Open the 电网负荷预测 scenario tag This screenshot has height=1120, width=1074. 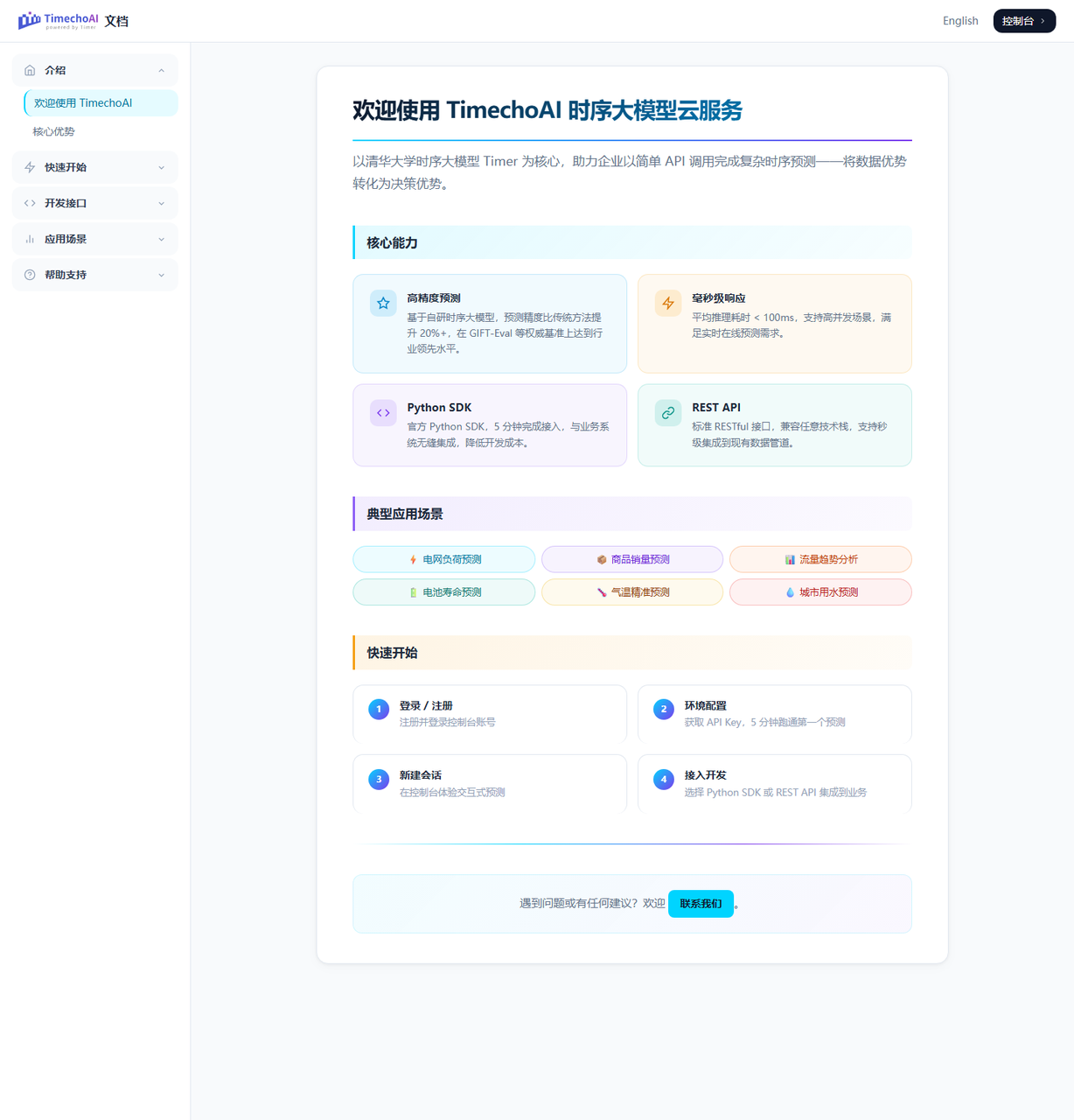tap(444, 559)
